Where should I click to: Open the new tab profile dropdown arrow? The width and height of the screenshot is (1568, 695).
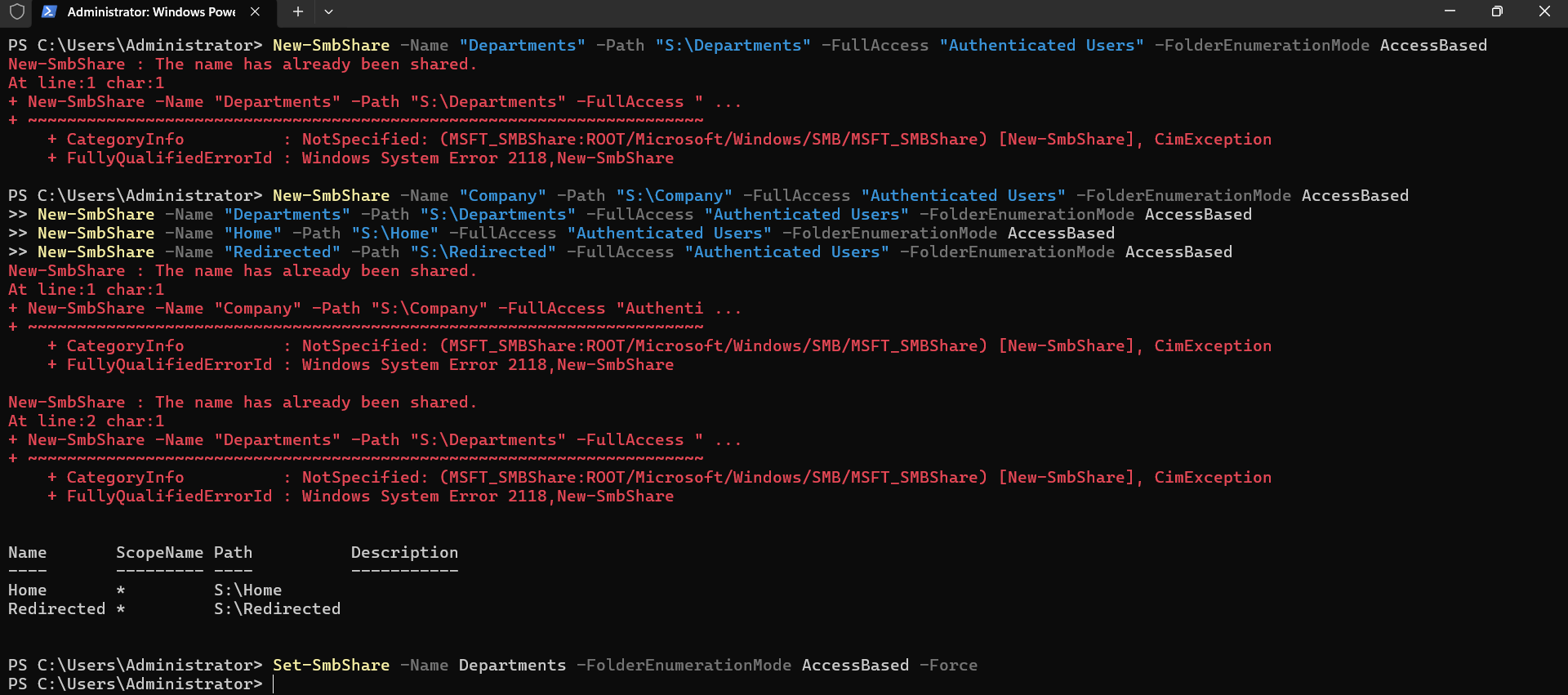328,12
